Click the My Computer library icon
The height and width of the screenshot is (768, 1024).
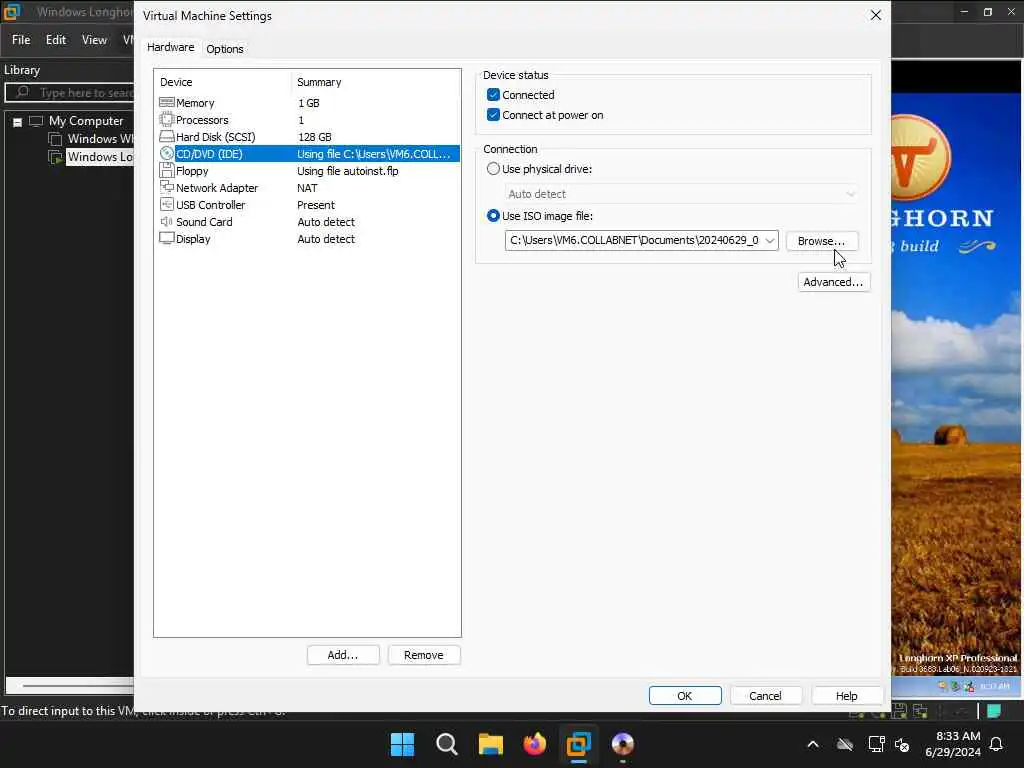[x=36, y=121]
